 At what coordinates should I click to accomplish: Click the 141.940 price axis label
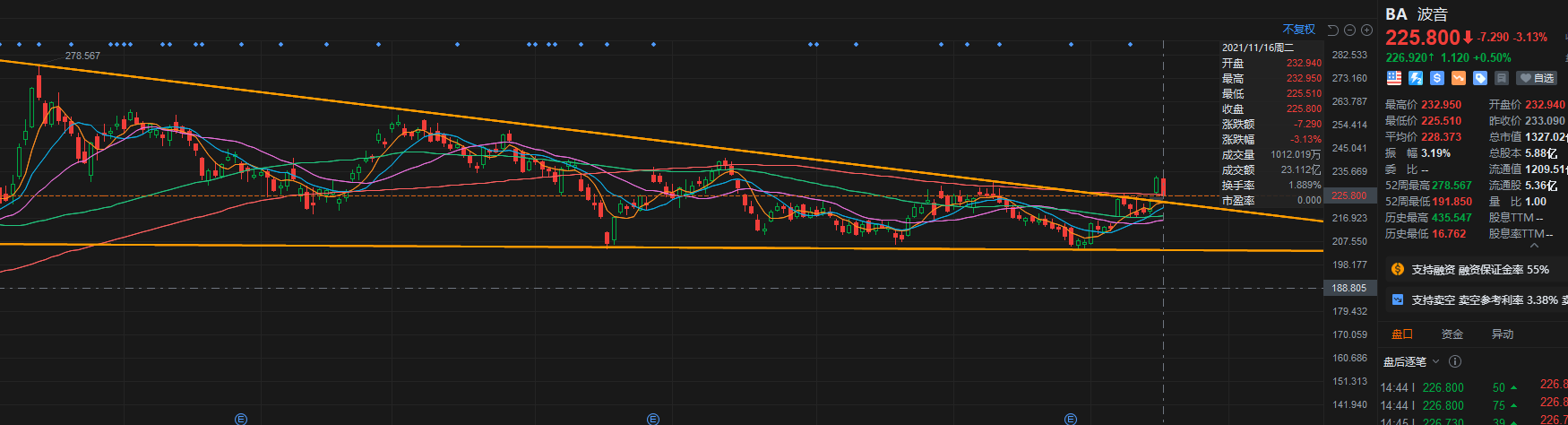[x=1350, y=404]
